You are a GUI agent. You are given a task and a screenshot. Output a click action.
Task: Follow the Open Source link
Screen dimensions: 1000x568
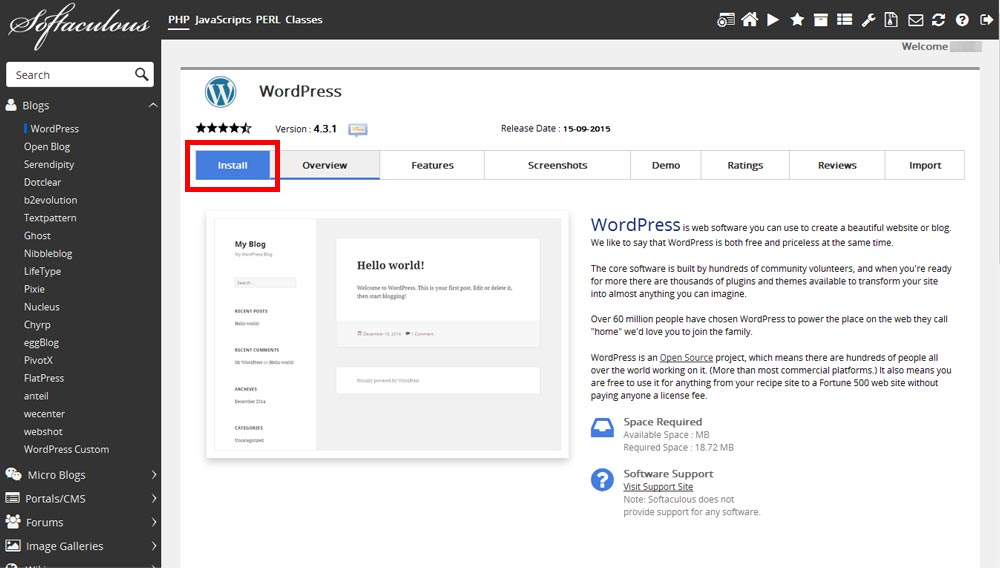(686, 358)
